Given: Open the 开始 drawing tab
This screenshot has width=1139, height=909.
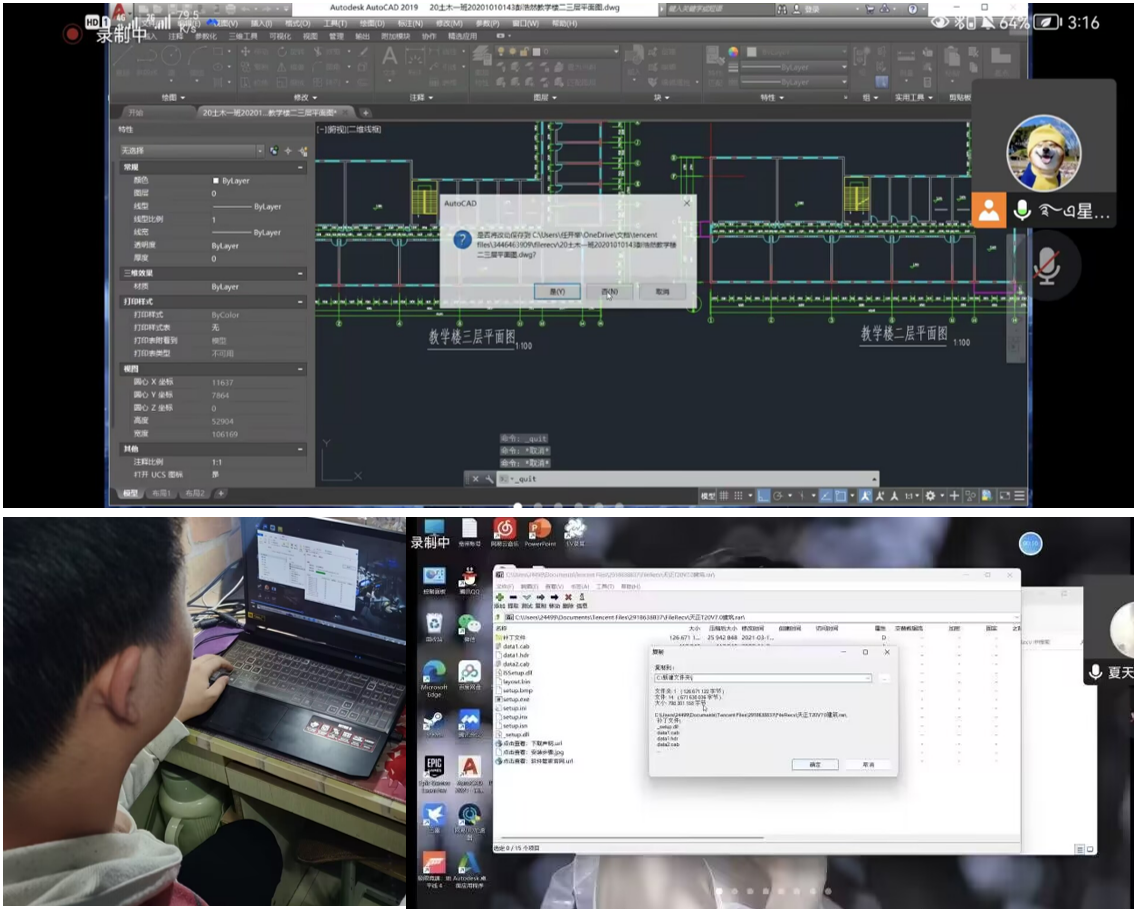Looking at the screenshot, I should (135, 113).
